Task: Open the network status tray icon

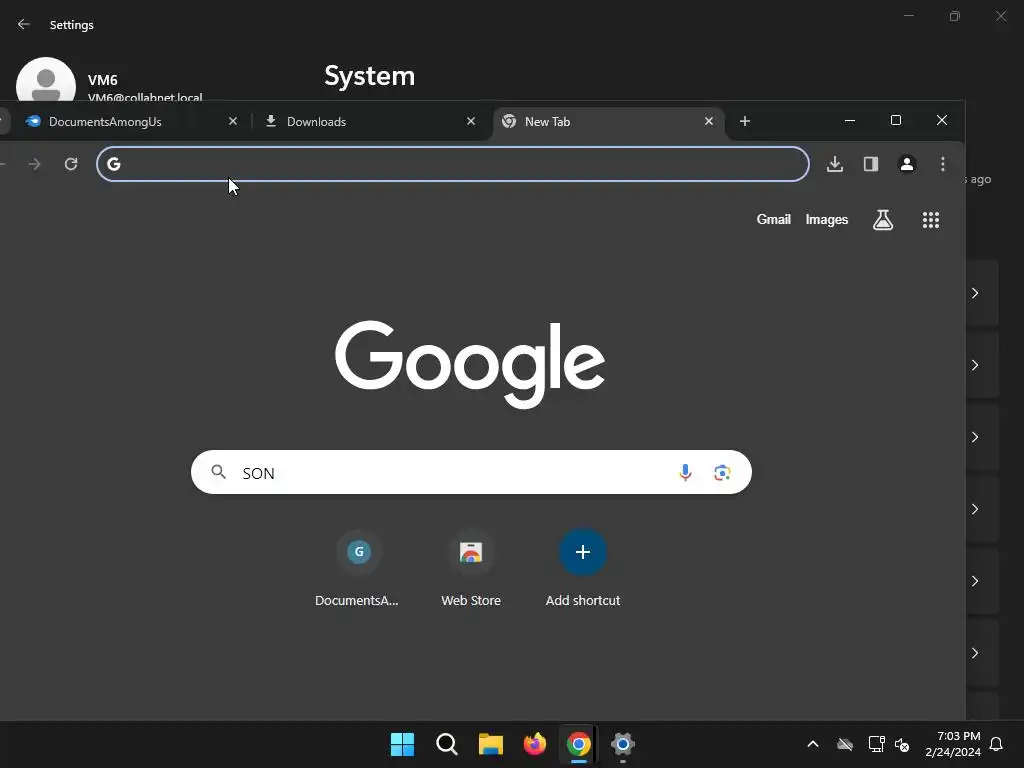Action: click(x=876, y=744)
